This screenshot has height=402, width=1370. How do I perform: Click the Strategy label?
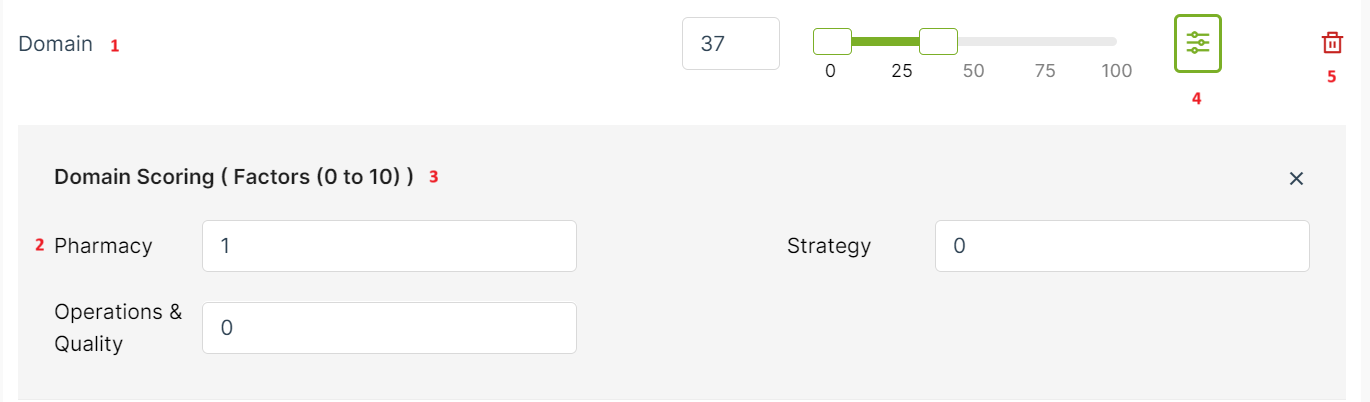829,246
